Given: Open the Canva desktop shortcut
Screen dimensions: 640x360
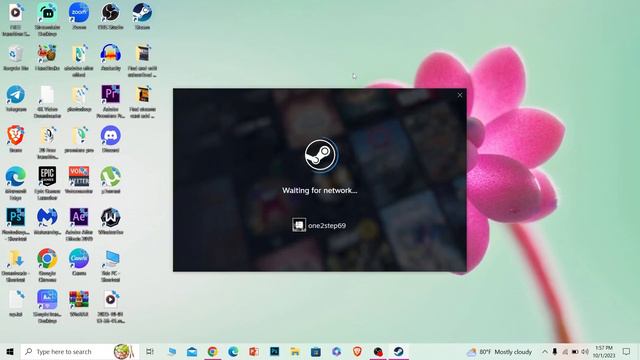Looking at the screenshot, I should 79,262.
